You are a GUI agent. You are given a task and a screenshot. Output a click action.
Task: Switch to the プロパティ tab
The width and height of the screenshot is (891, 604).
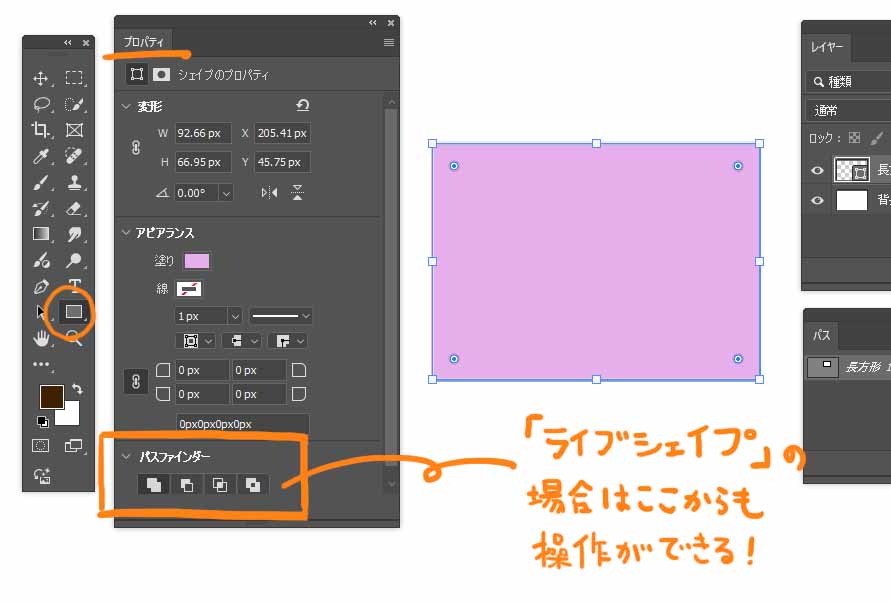point(144,43)
